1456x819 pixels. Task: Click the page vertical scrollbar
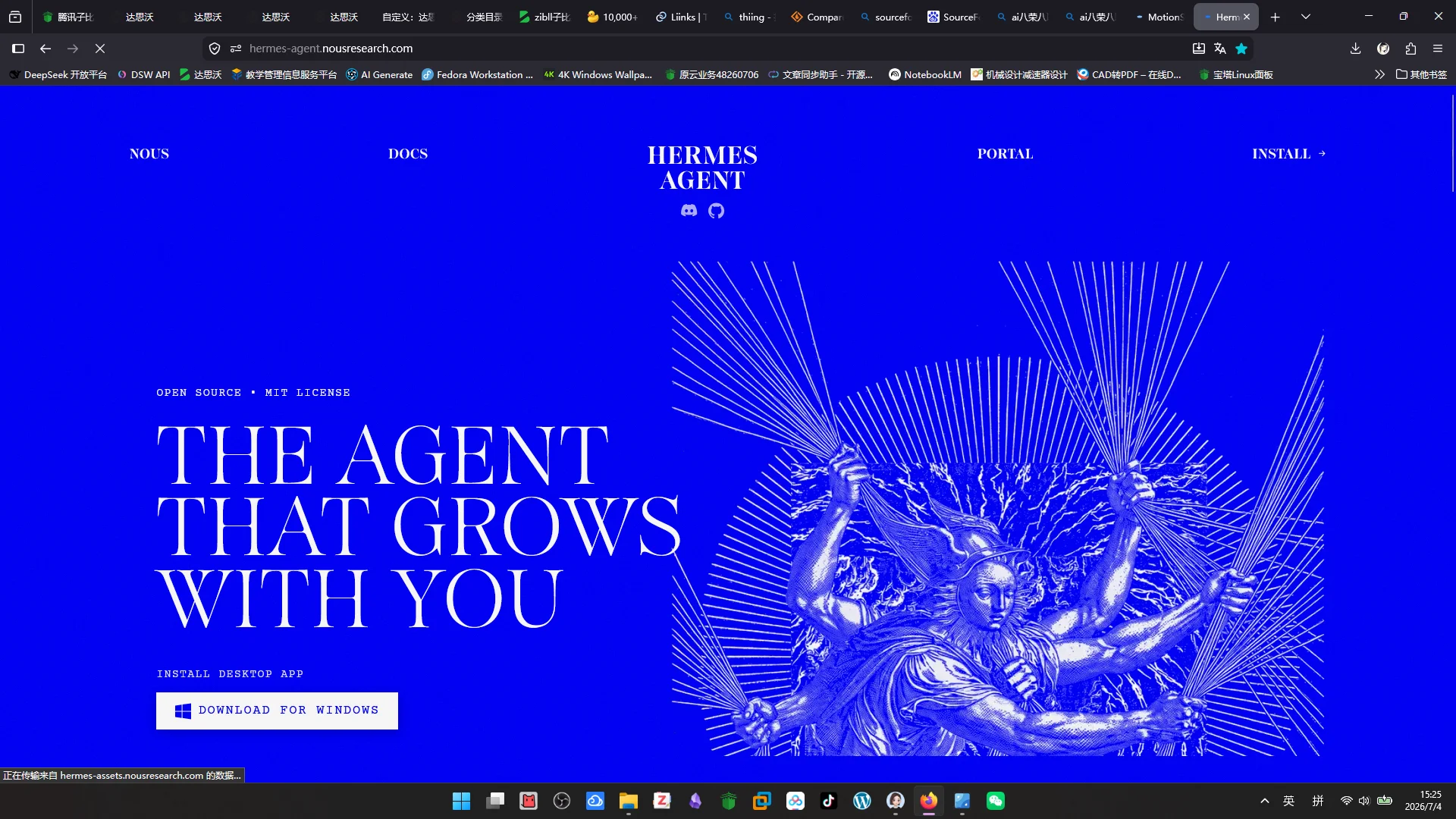tap(1452, 144)
